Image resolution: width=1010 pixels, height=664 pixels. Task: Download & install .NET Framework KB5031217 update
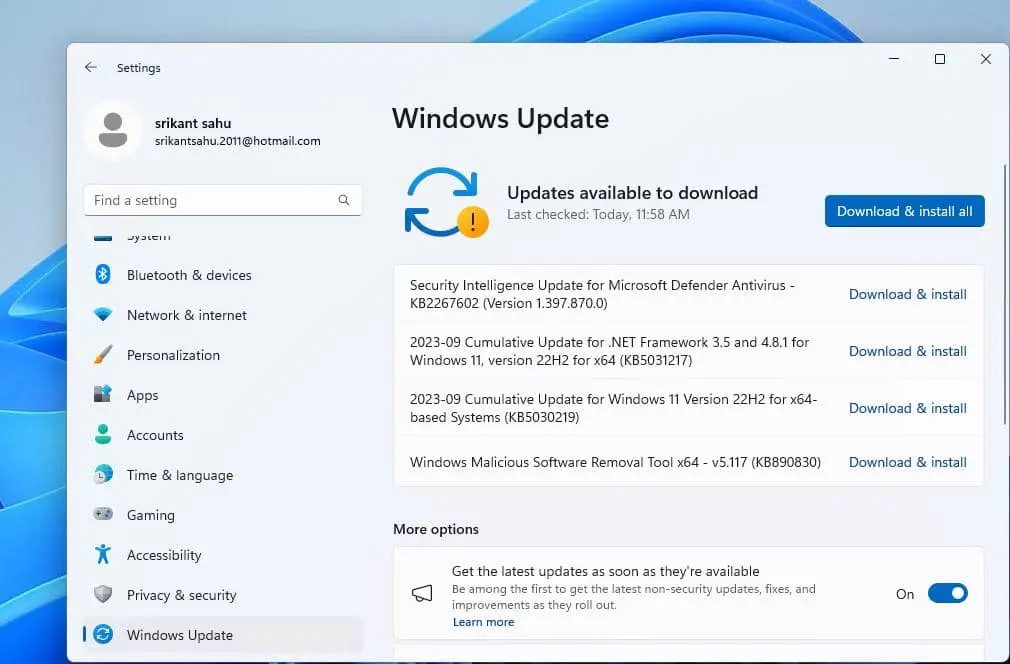[x=907, y=351]
